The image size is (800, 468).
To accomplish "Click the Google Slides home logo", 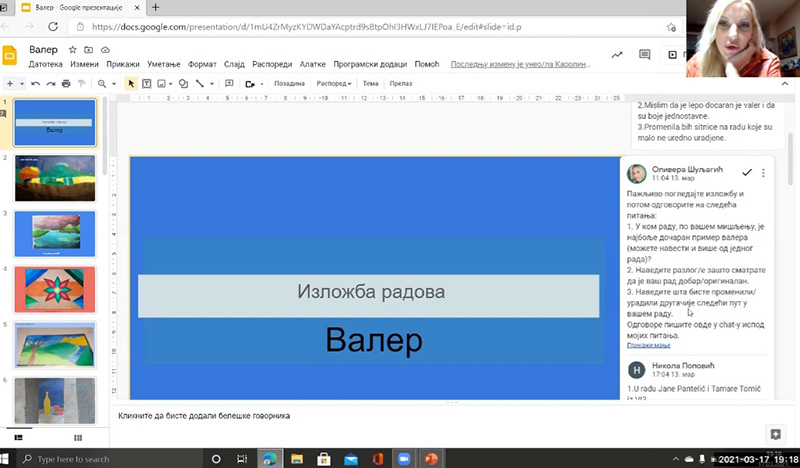I will [x=10, y=55].
